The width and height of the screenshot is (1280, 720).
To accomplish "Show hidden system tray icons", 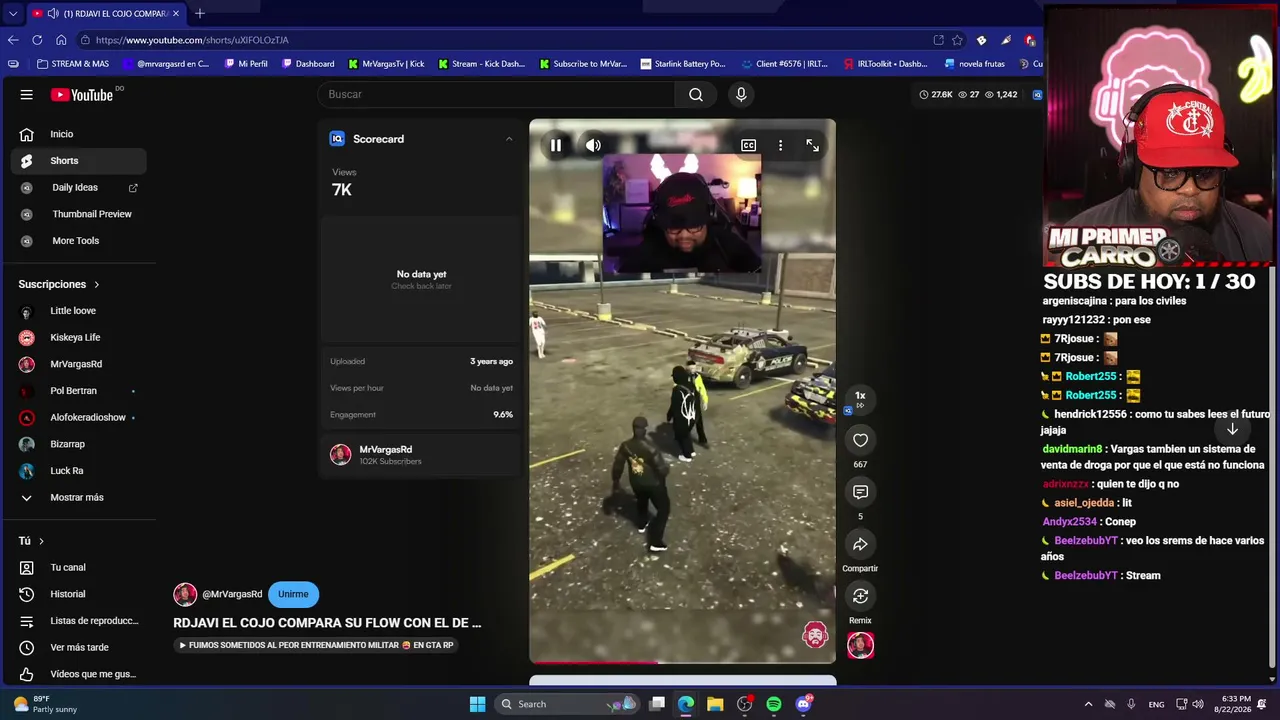I will (x=1088, y=704).
